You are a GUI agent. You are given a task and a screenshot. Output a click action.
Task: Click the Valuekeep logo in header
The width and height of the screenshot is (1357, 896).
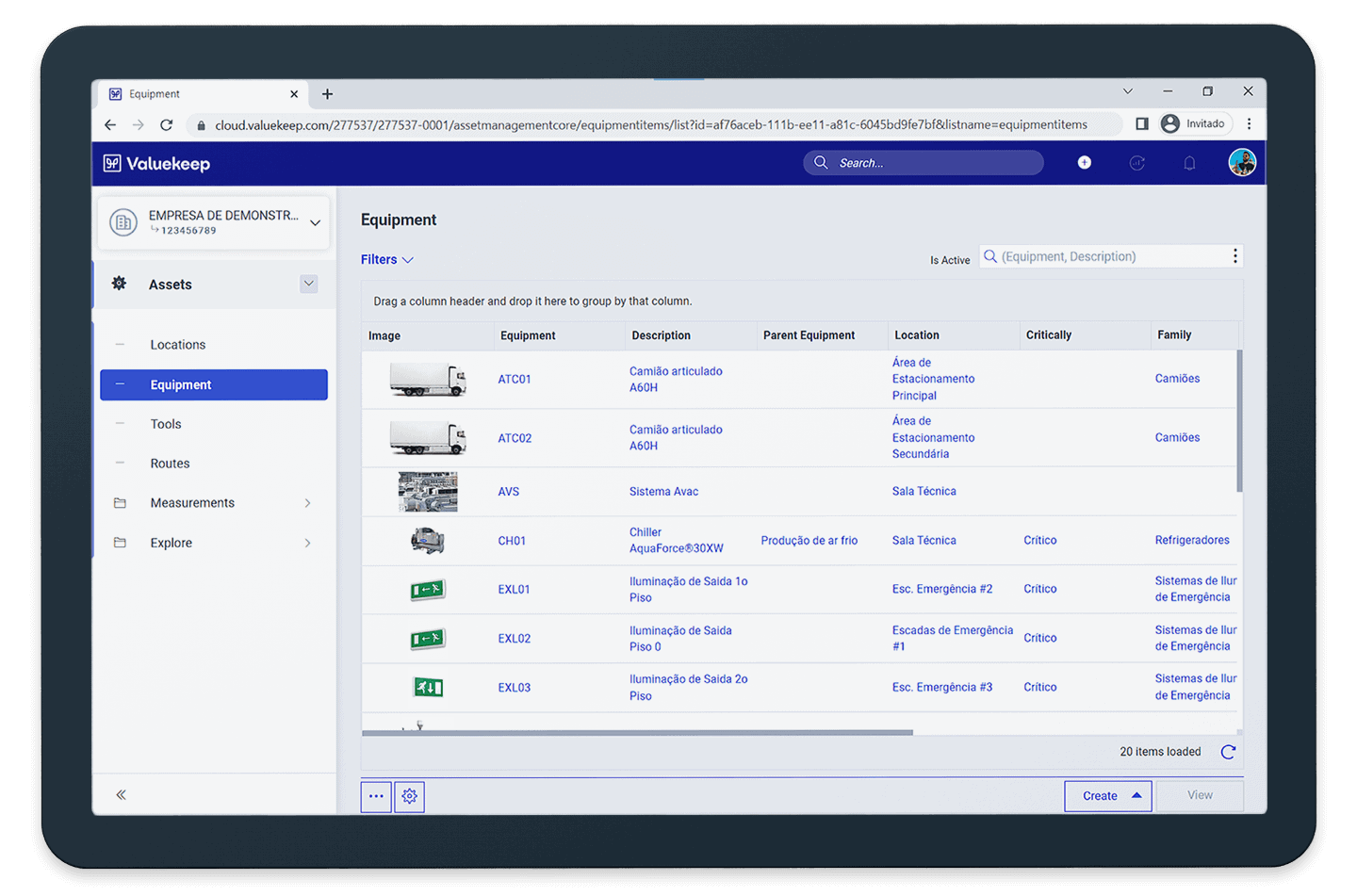[157, 163]
